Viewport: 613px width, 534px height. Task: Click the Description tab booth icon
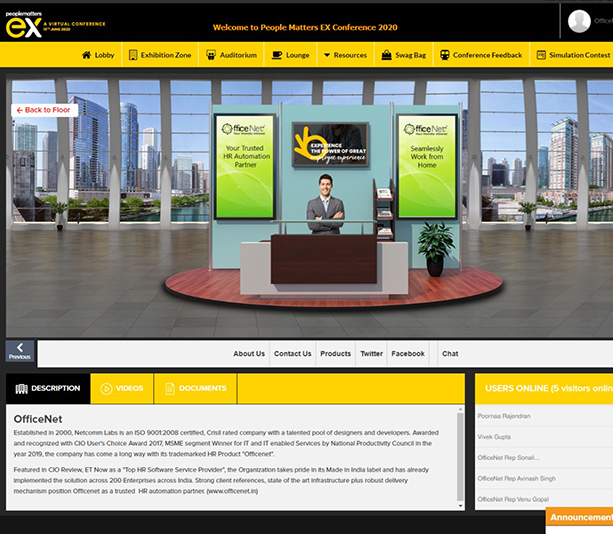(x=22, y=389)
